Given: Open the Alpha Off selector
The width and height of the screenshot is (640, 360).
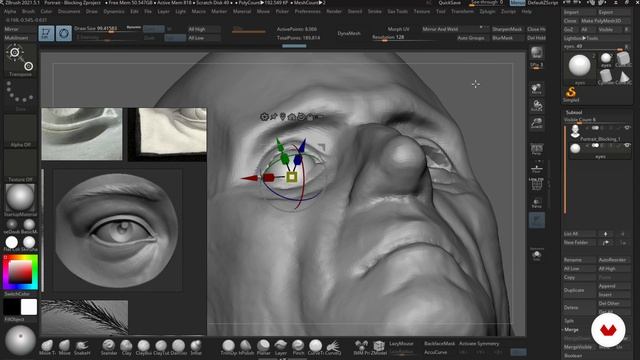Looking at the screenshot, I should point(20,131).
